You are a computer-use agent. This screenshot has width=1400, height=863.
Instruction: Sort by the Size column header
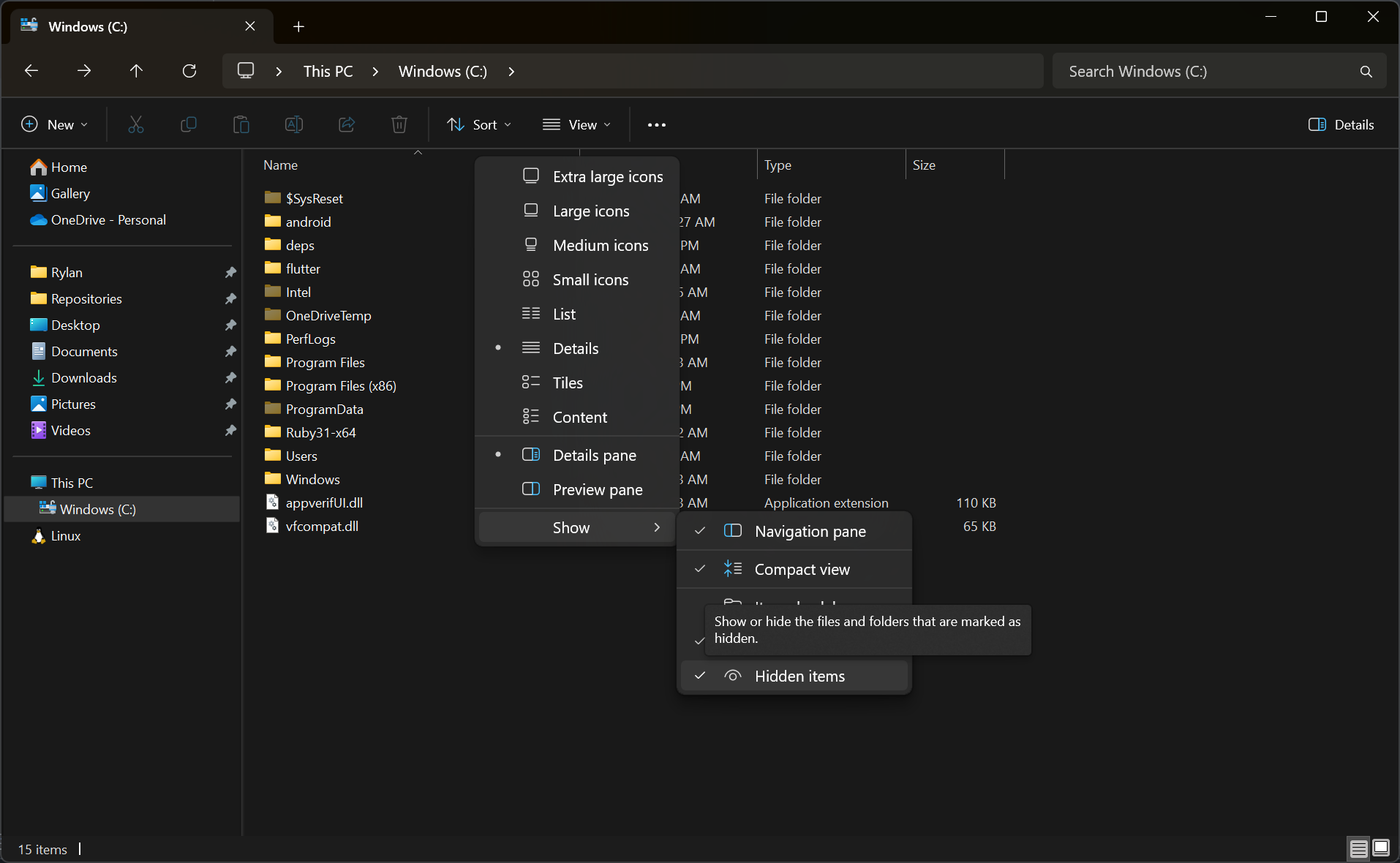955,165
